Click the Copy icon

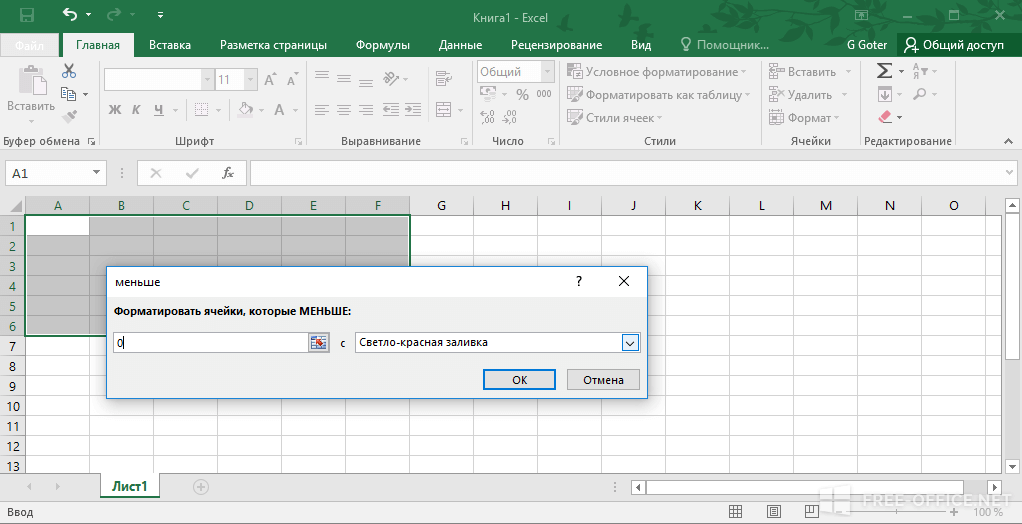[x=68, y=95]
